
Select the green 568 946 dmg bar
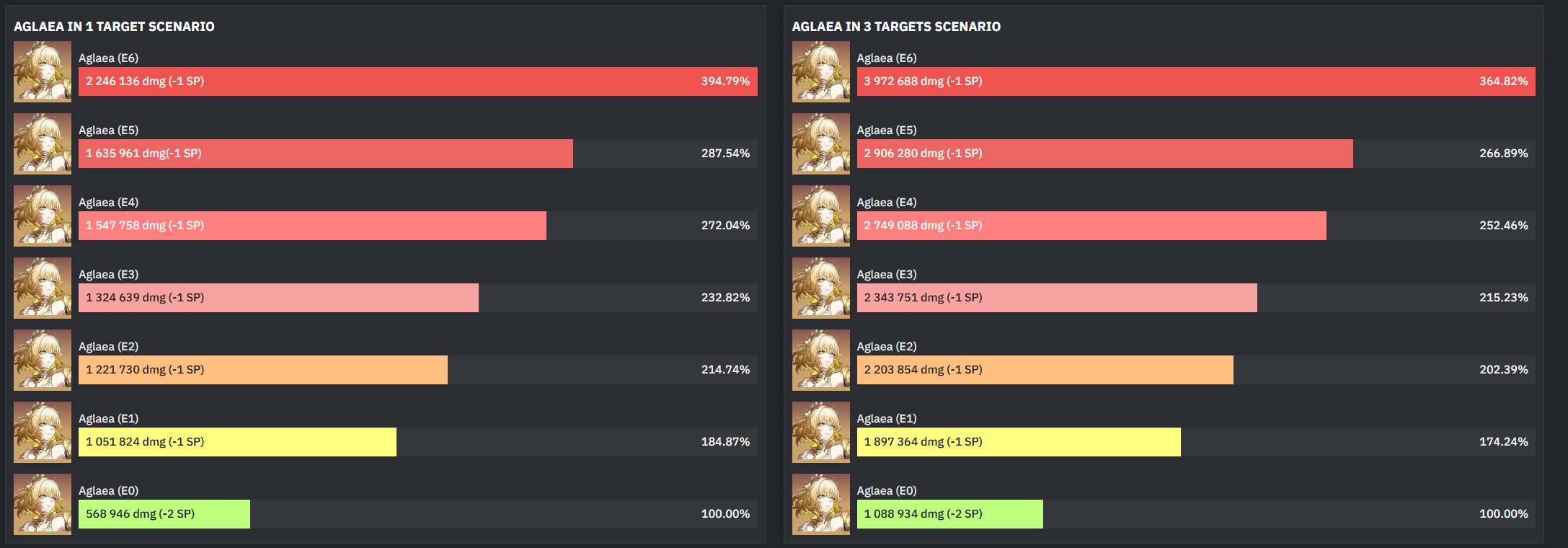[x=164, y=514]
